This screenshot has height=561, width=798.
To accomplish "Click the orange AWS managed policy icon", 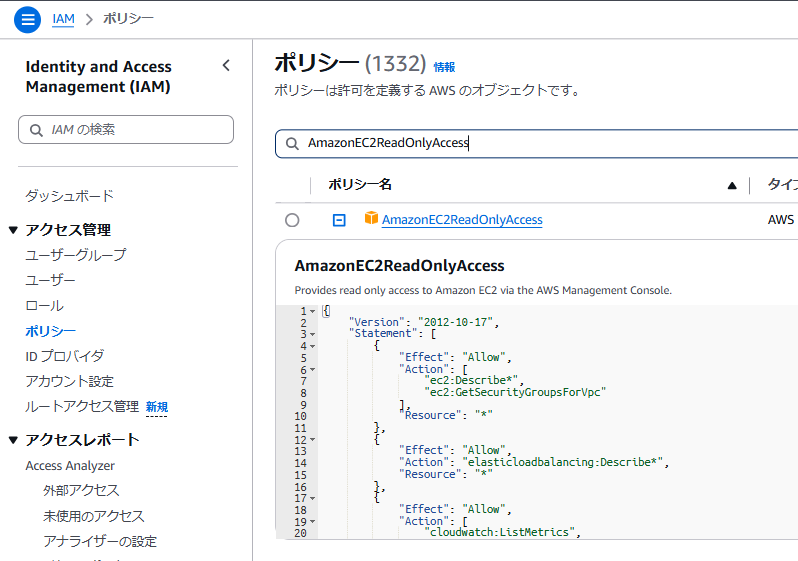I will pyautogui.click(x=372, y=218).
